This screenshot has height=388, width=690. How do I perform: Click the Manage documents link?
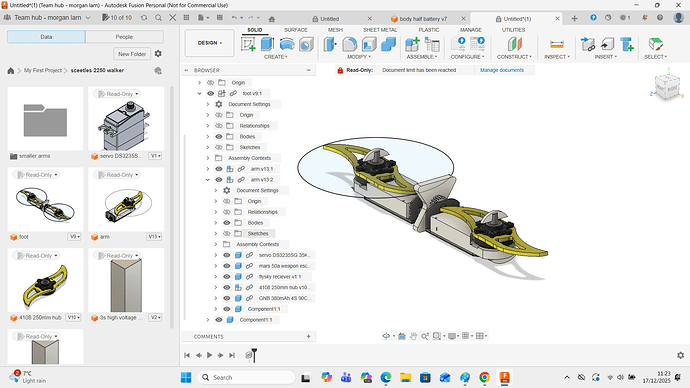coord(502,70)
